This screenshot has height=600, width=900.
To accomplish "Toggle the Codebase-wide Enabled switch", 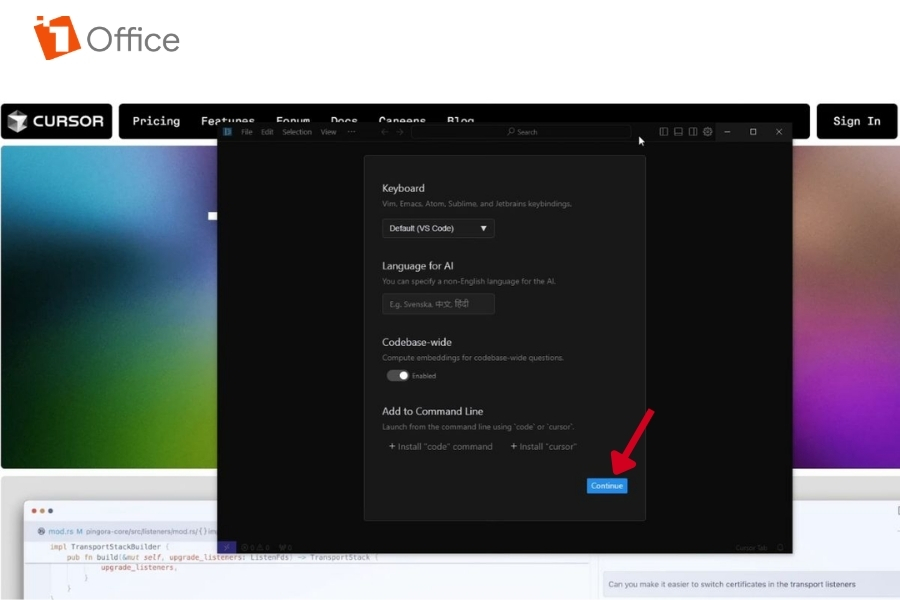I will (397, 376).
